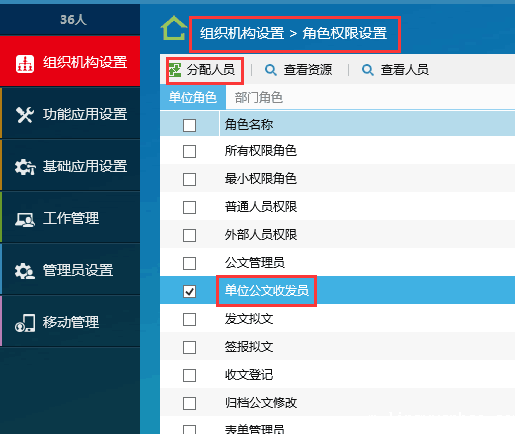This screenshot has height=434, width=515.
Task: Switch to the 部门角色 tab
Action: pyautogui.click(x=259, y=98)
